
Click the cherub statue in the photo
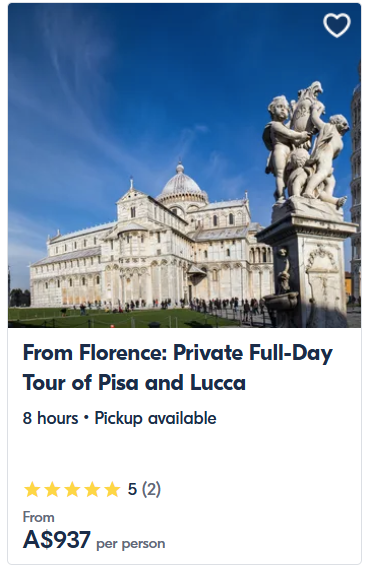pos(307,145)
